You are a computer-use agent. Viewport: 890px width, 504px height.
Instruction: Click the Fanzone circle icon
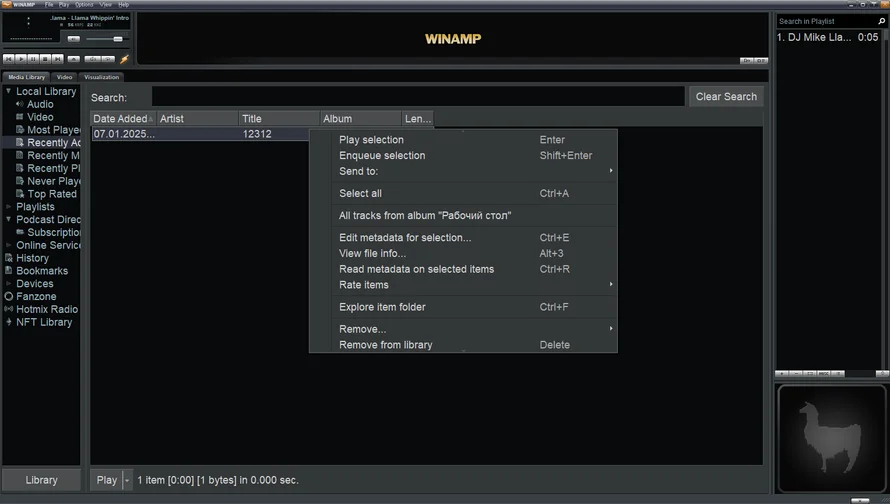[x=9, y=296]
